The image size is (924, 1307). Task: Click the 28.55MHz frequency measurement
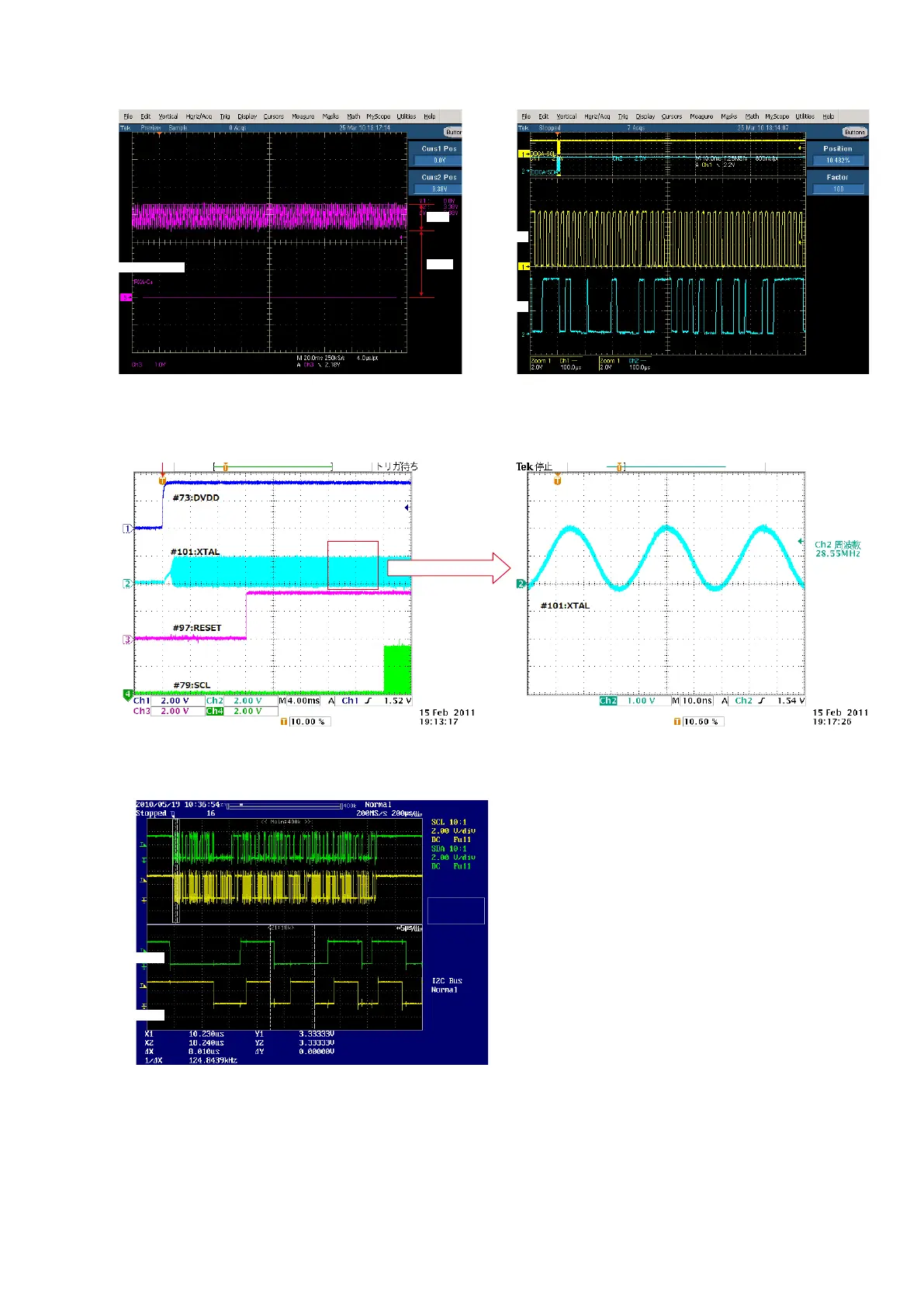pos(838,553)
